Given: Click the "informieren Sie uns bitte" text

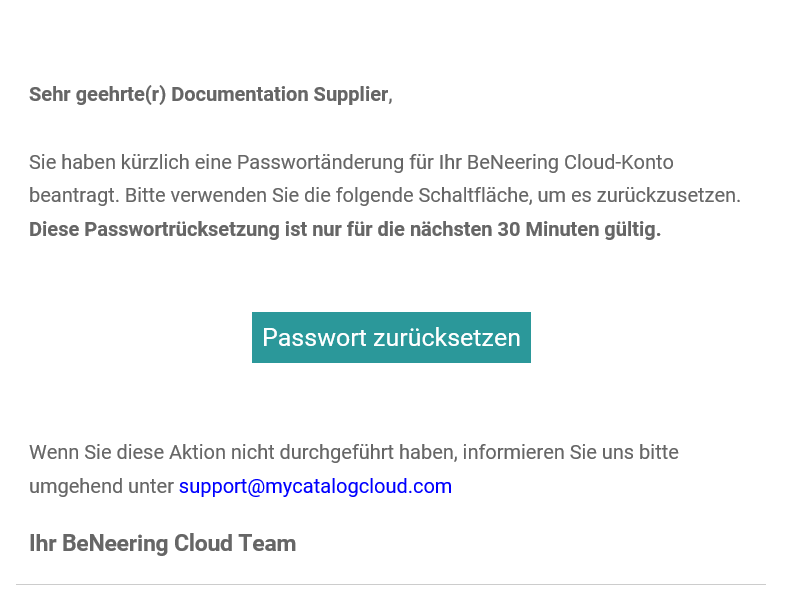Looking at the screenshot, I should 571,453.
